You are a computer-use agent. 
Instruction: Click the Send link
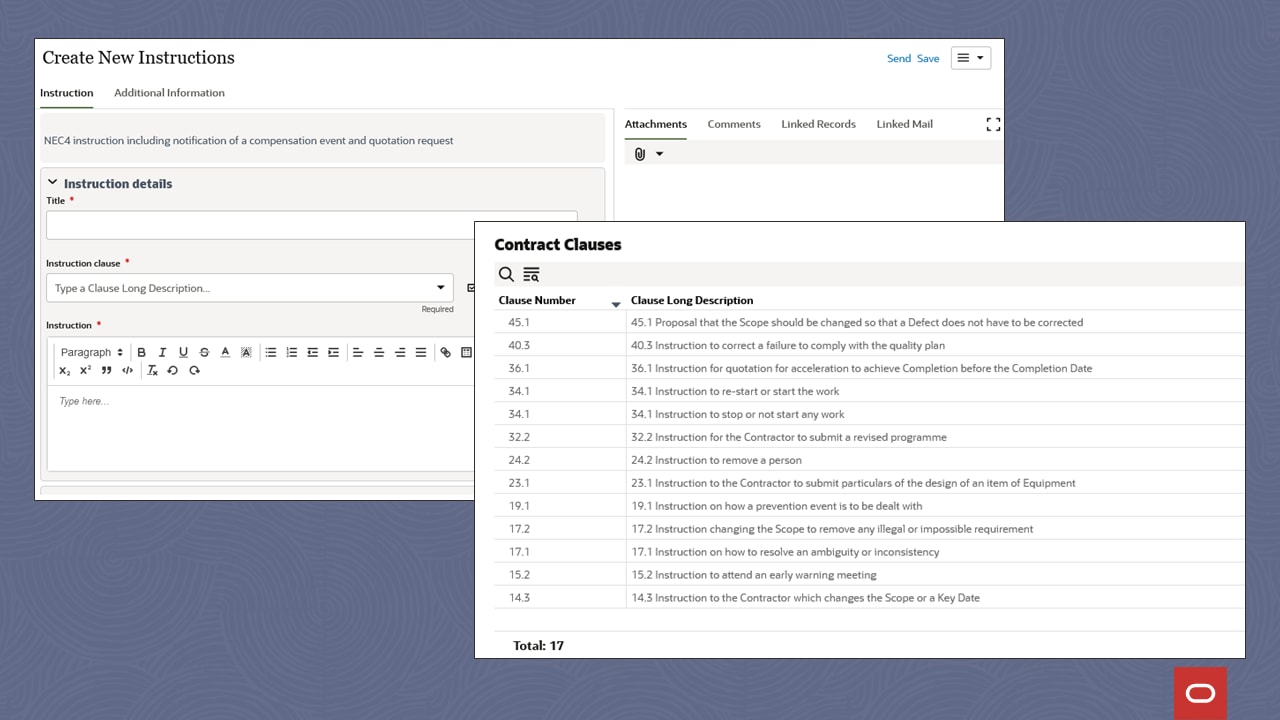(898, 58)
